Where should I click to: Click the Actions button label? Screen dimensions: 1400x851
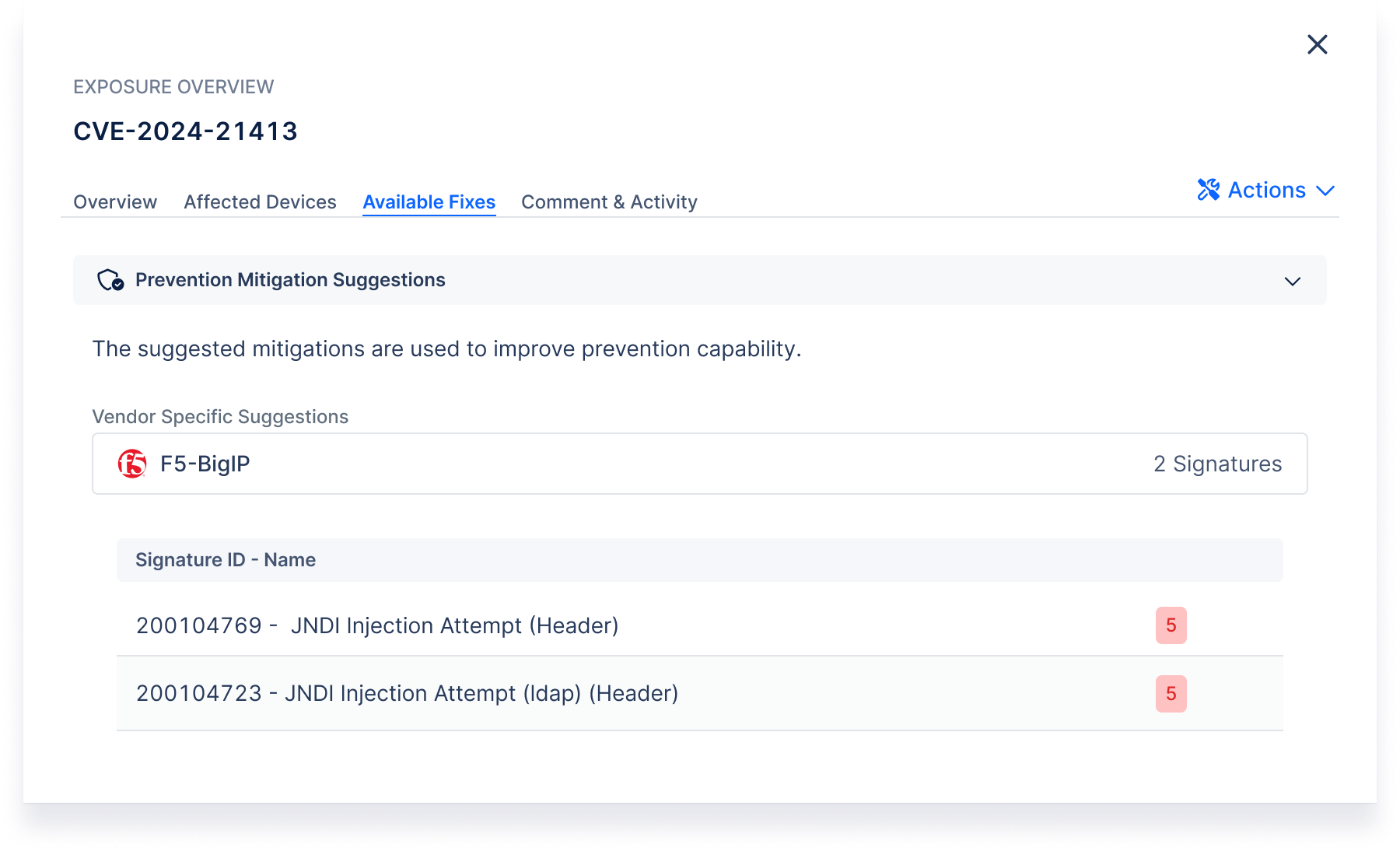[x=1266, y=191]
